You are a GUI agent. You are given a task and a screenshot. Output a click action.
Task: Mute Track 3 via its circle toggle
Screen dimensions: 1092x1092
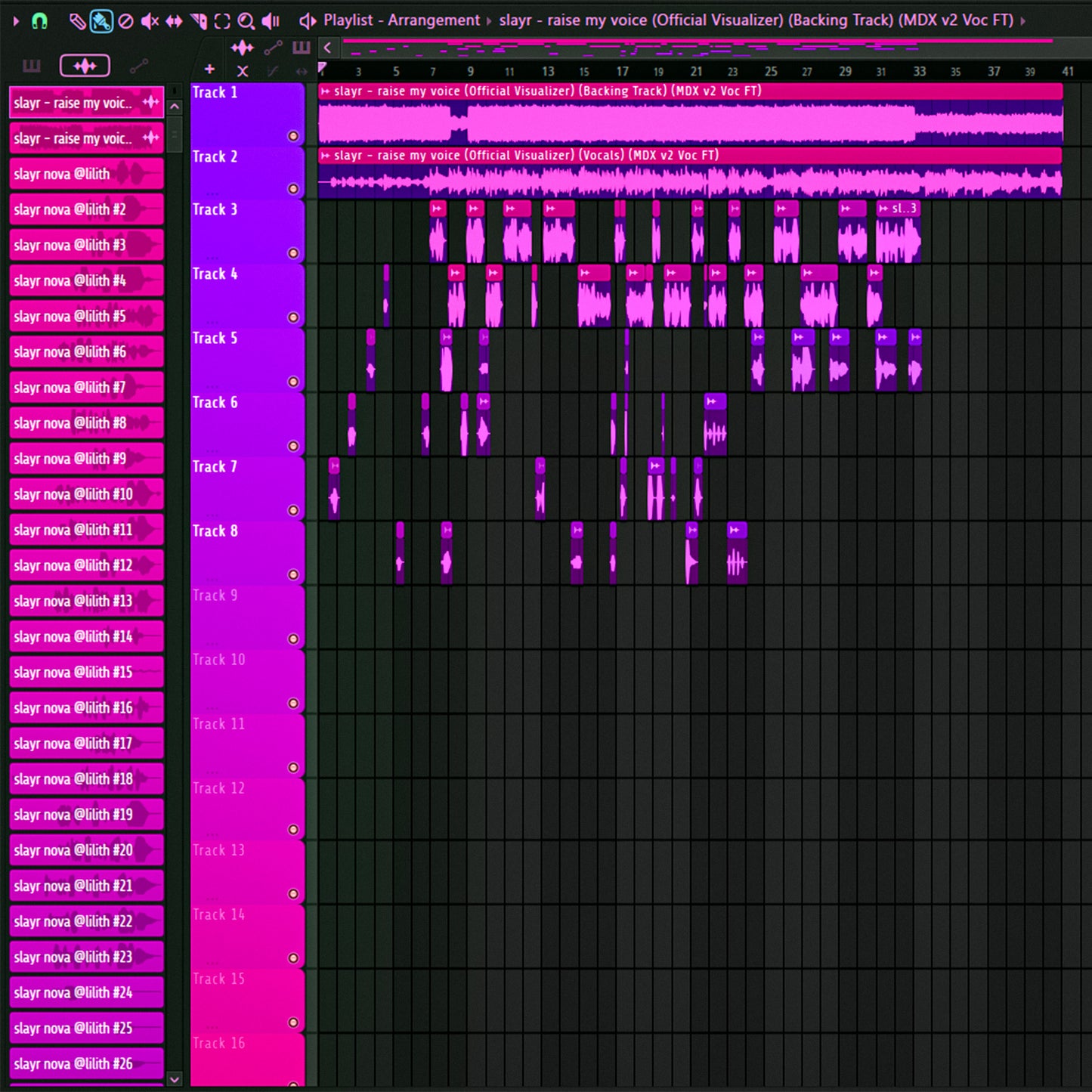[293, 253]
